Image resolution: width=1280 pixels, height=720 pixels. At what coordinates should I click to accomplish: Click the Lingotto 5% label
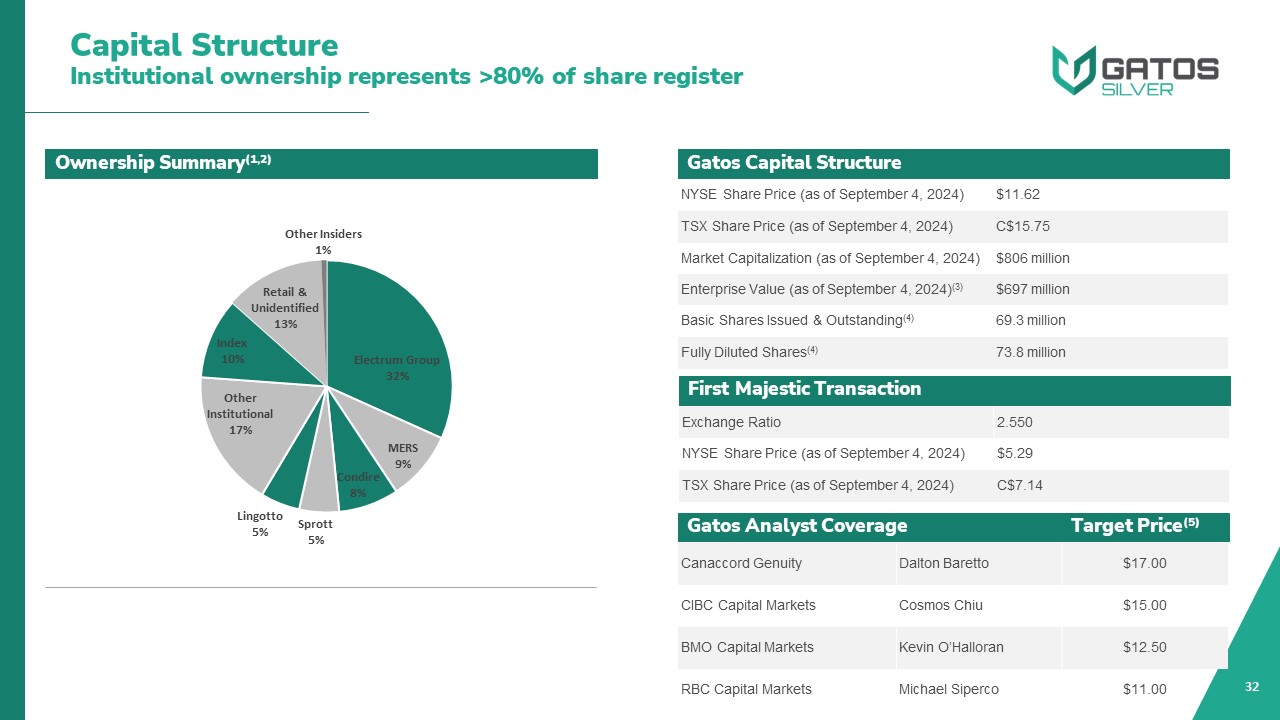[260, 524]
